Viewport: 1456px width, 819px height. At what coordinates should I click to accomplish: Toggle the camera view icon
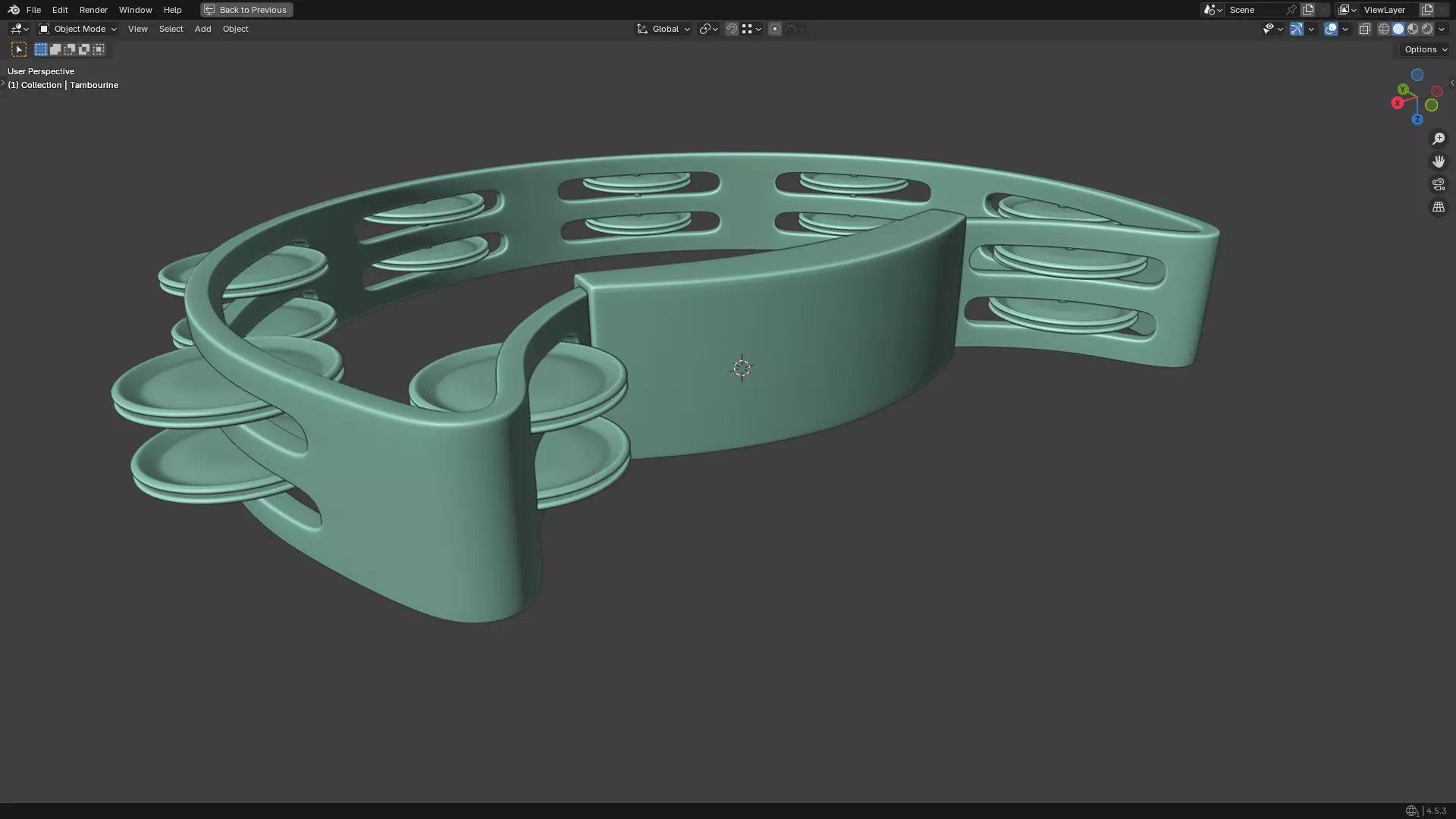[1439, 184]
